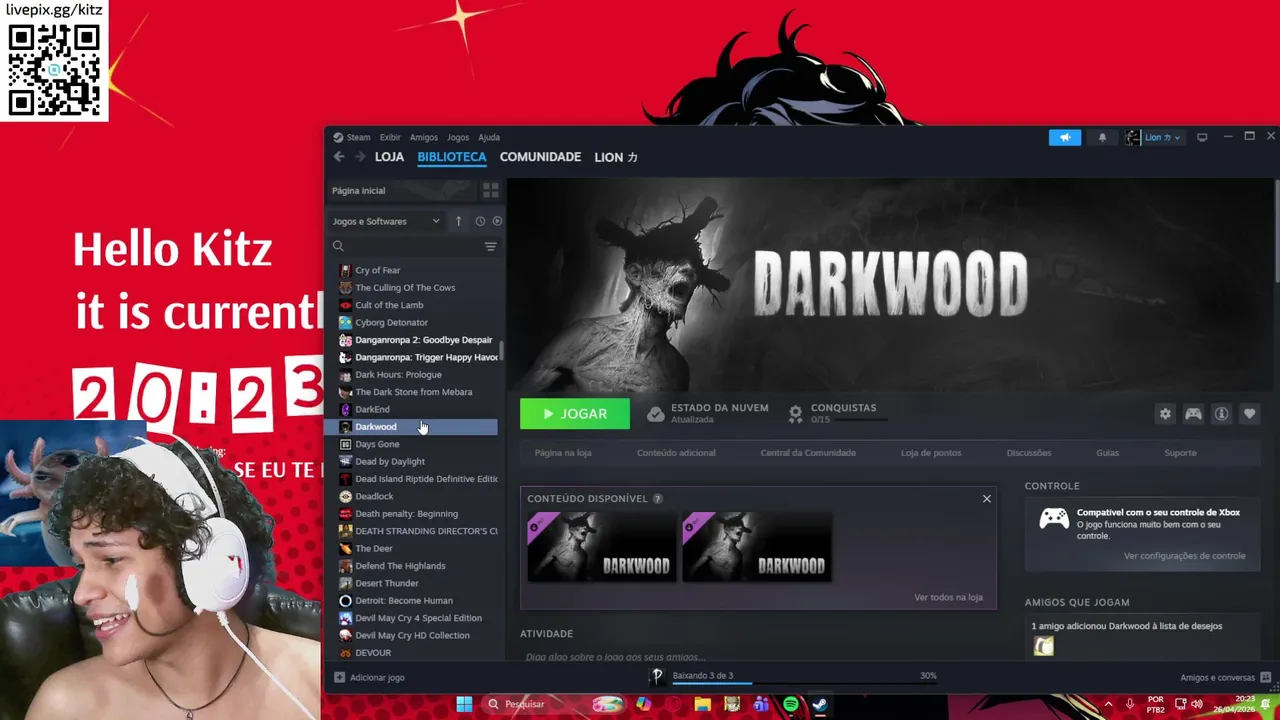Image resolution: width=1280 pixels, height=720 pixels.
Task: Toggle Darkwood favorite heart
Action: (1249, 414)
